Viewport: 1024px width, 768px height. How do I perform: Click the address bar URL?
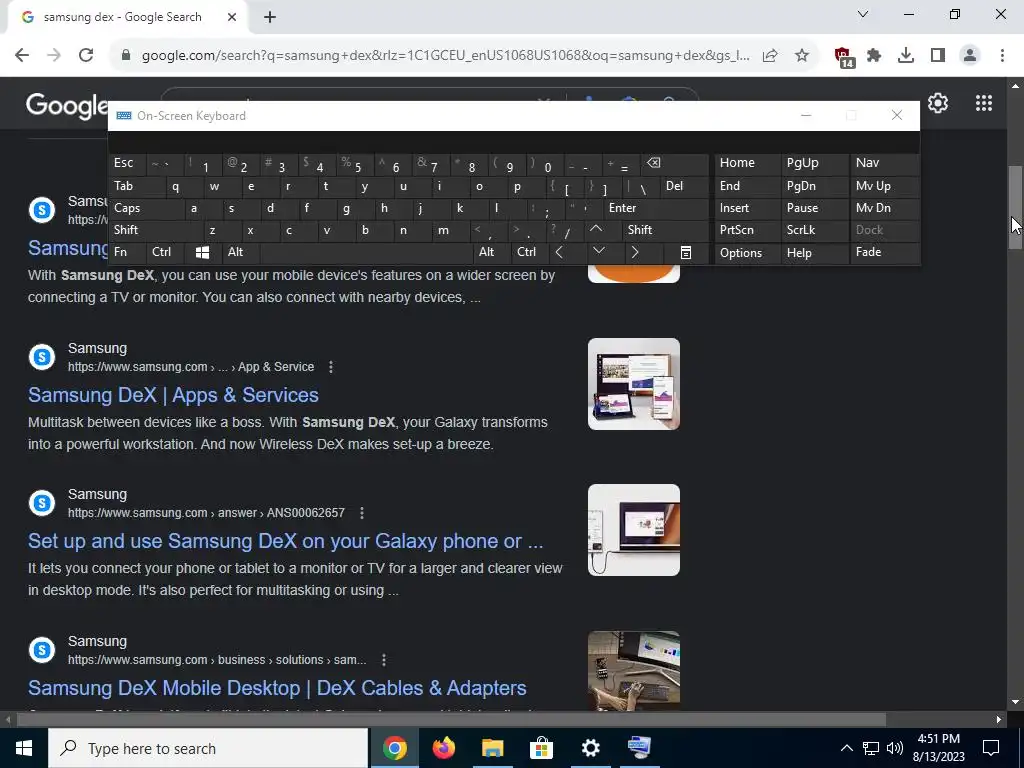(x=445, y=56)
